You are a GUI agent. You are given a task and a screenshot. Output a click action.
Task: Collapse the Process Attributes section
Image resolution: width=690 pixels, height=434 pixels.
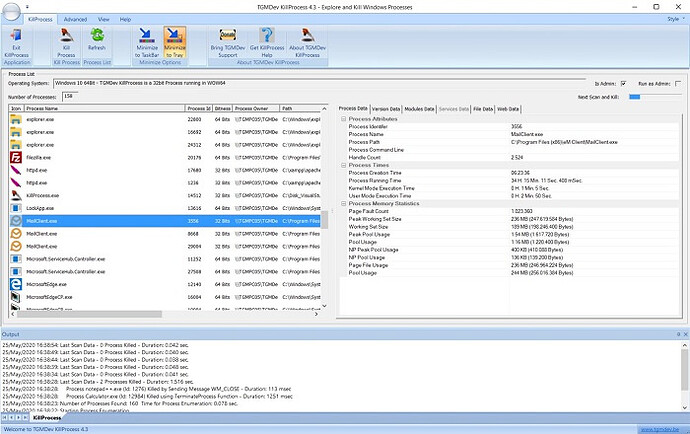coord(344,119)
